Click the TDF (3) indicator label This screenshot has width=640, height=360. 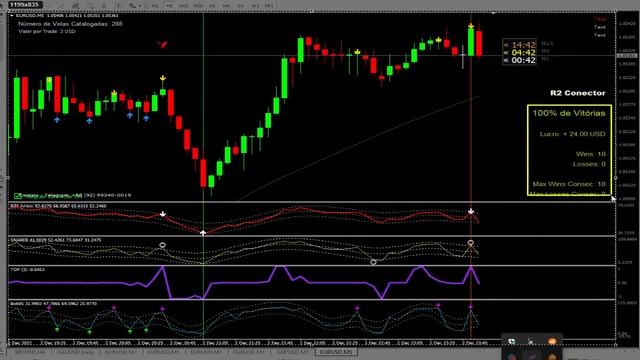click(27, 270)
